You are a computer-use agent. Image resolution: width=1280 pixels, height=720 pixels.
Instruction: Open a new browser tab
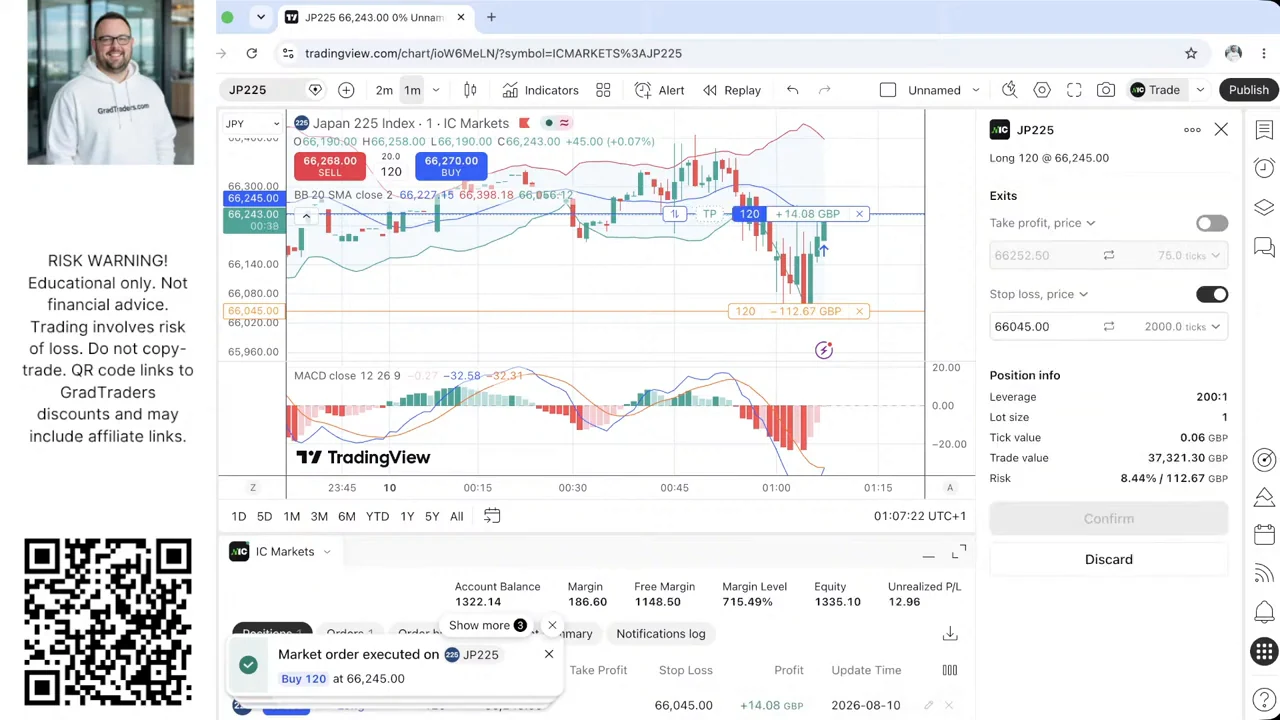tap(491, 17)
